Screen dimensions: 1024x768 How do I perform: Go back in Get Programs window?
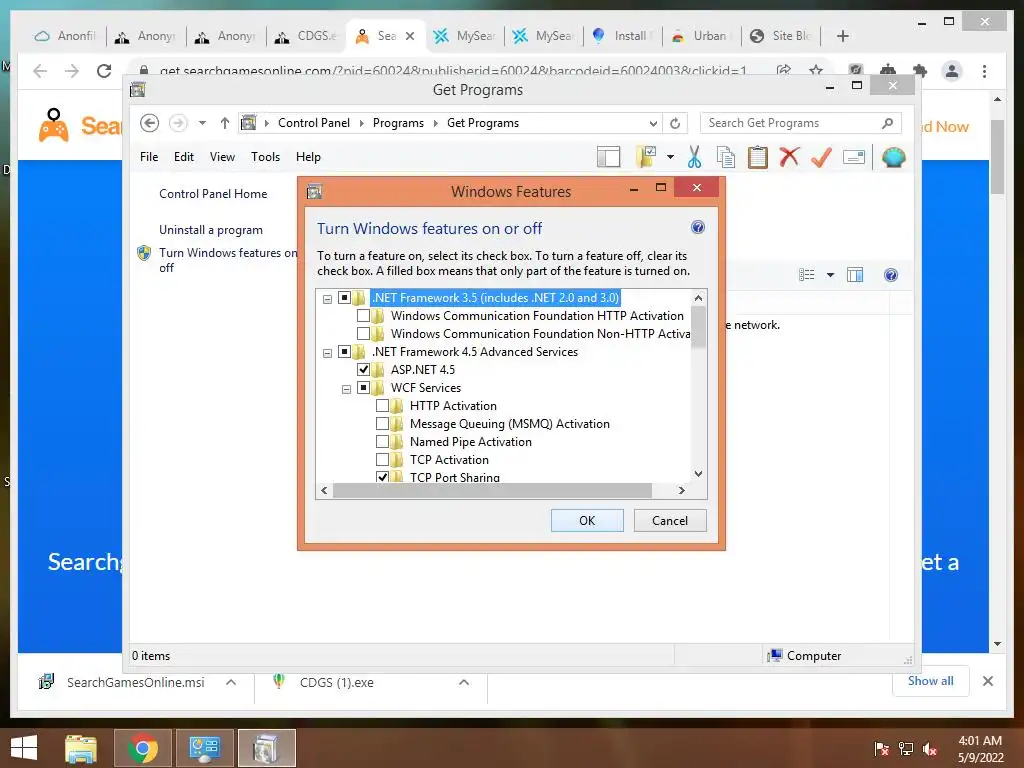(x=150, y=123)
